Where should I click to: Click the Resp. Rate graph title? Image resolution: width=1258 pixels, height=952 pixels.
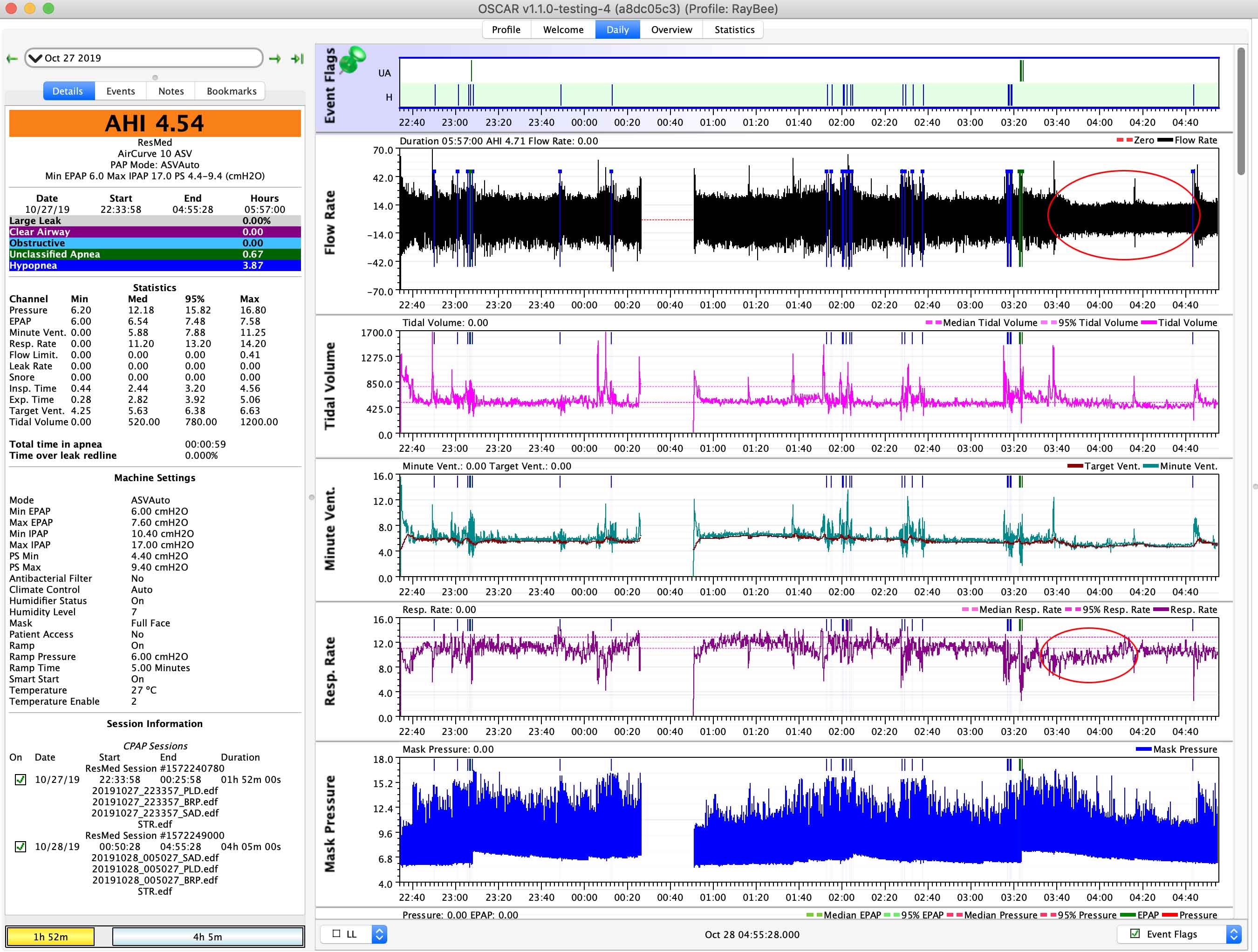330,671
